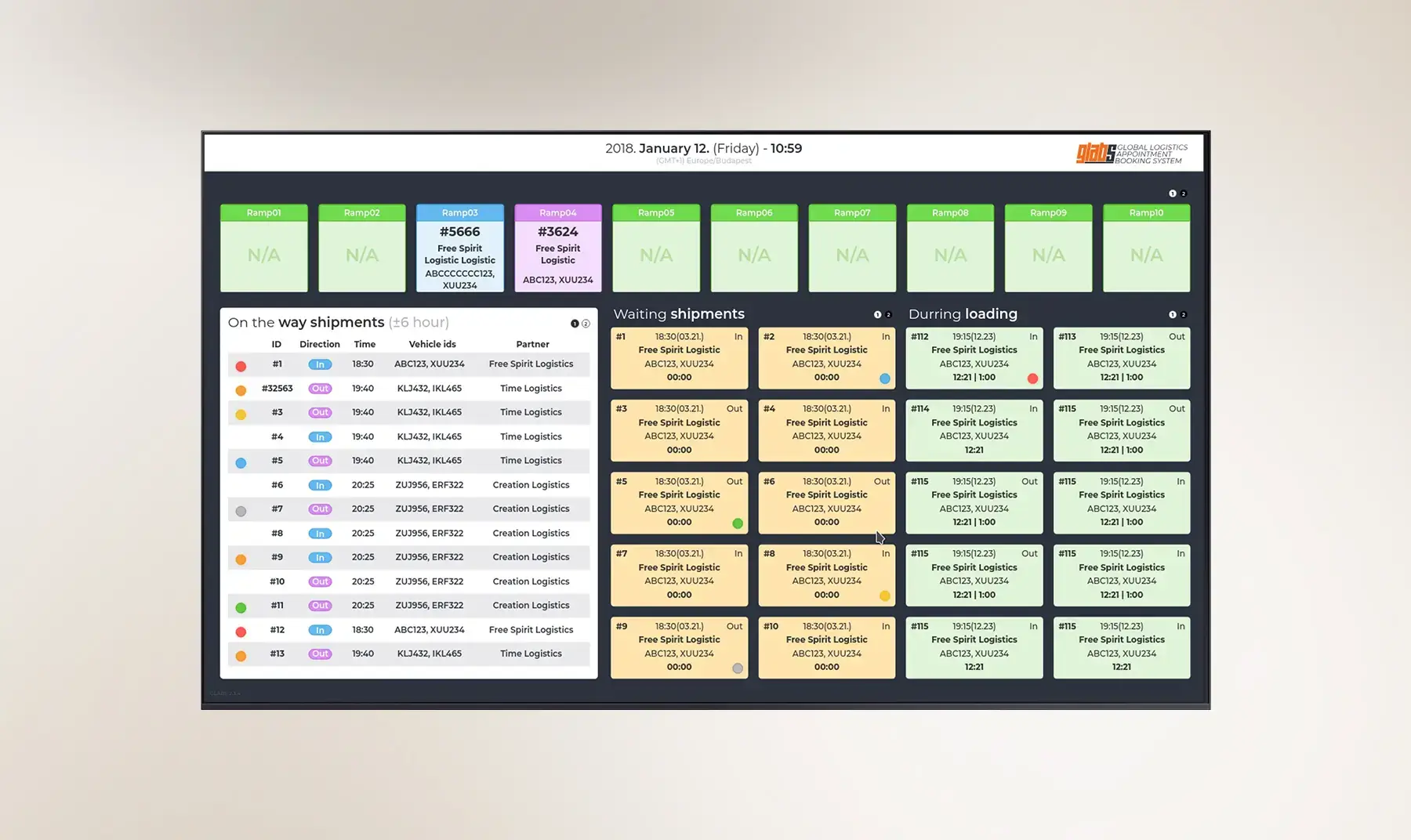Click the blue status dot on waiting card #2
This screenshot has width=1411, height=840.
tap(884, 378)
